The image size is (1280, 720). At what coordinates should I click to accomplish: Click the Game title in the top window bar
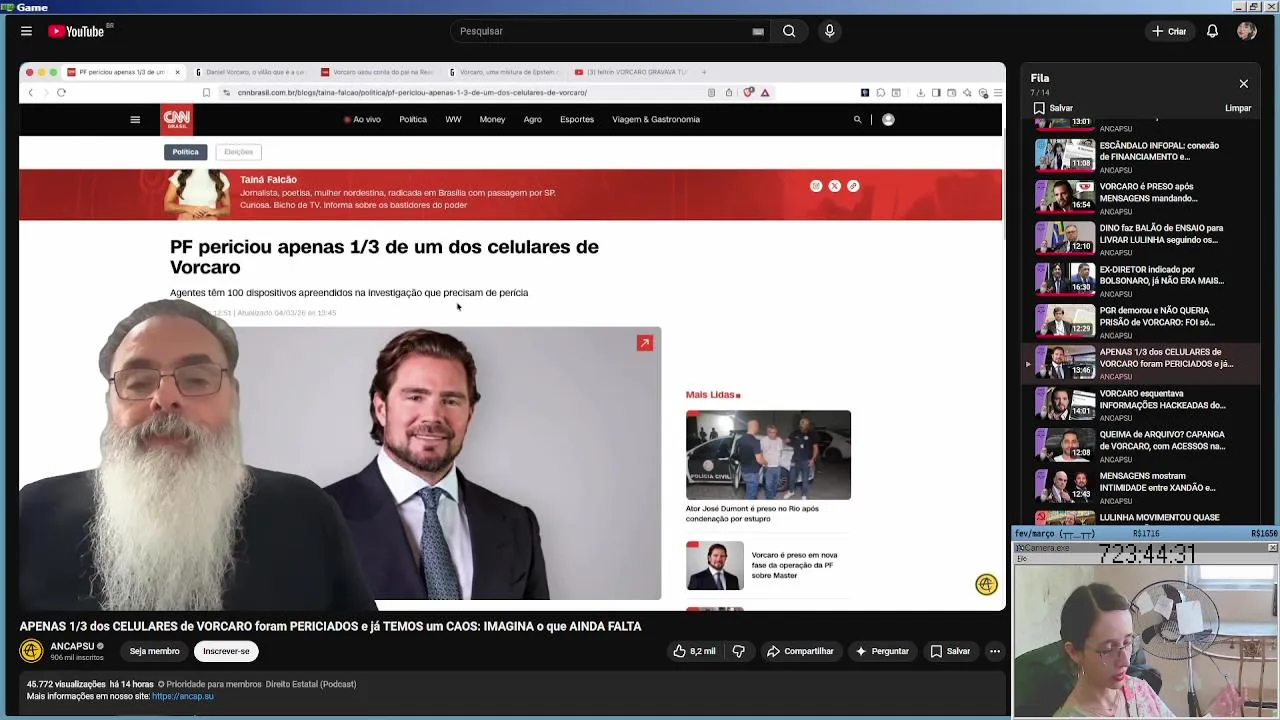32,7
